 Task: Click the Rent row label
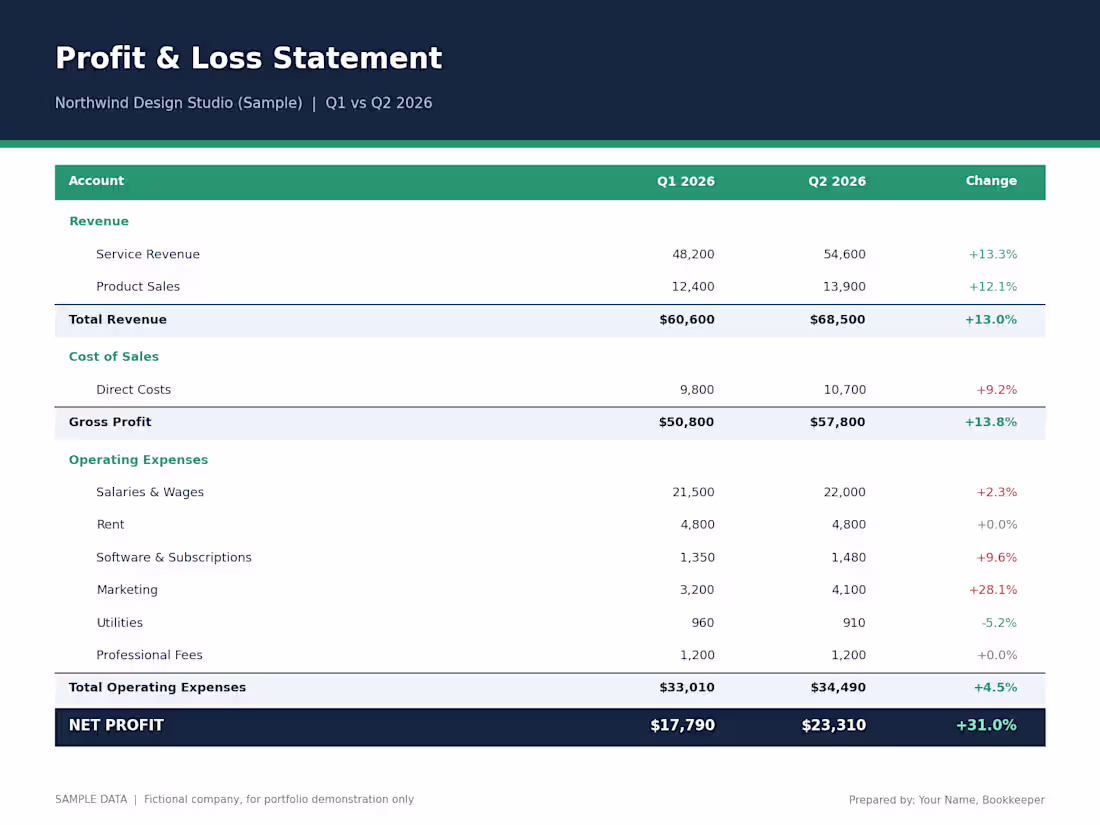click(x=110, y=524)
